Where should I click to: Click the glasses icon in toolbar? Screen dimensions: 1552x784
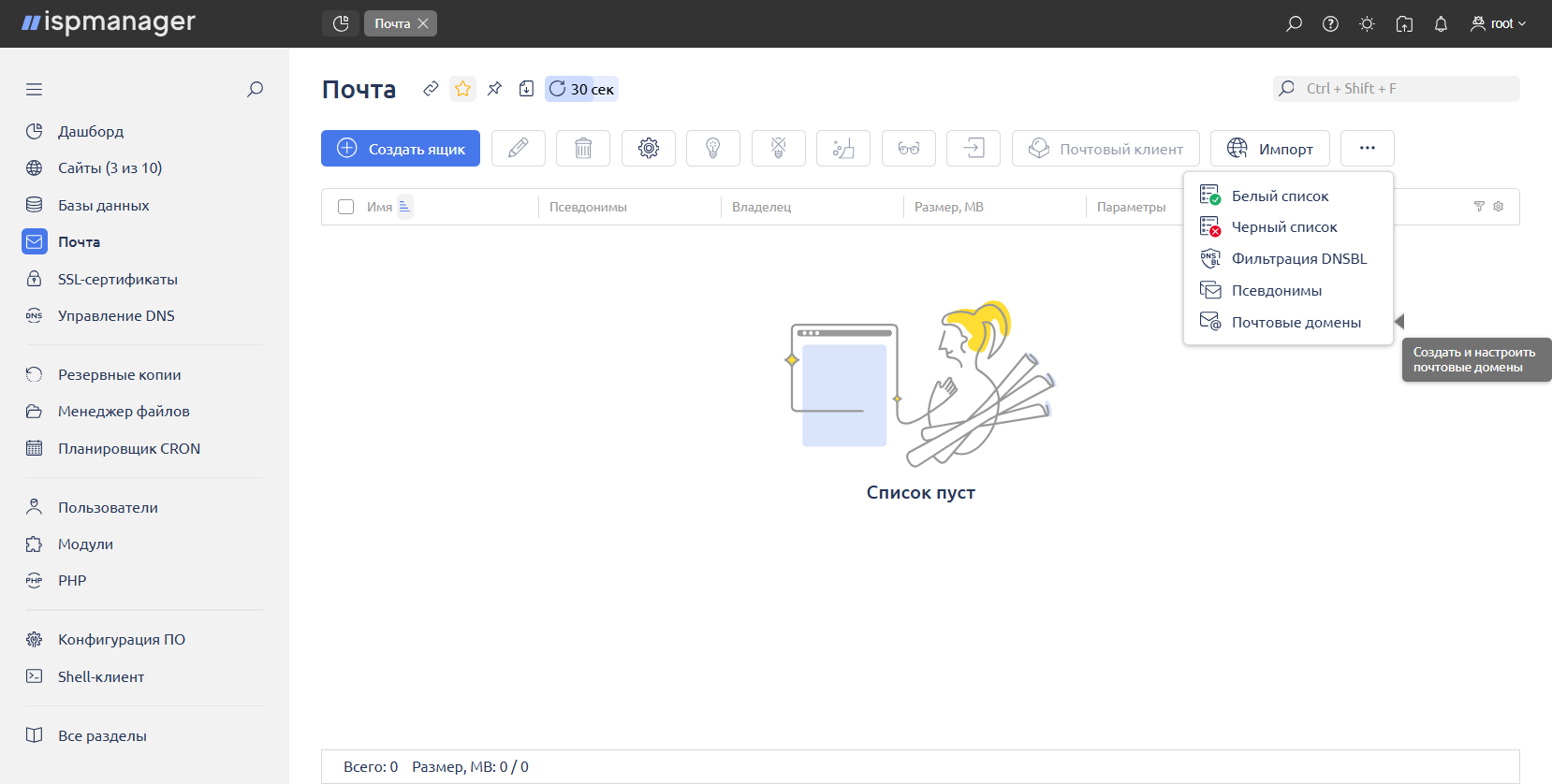pyautogui.click(x=908, y=148)
